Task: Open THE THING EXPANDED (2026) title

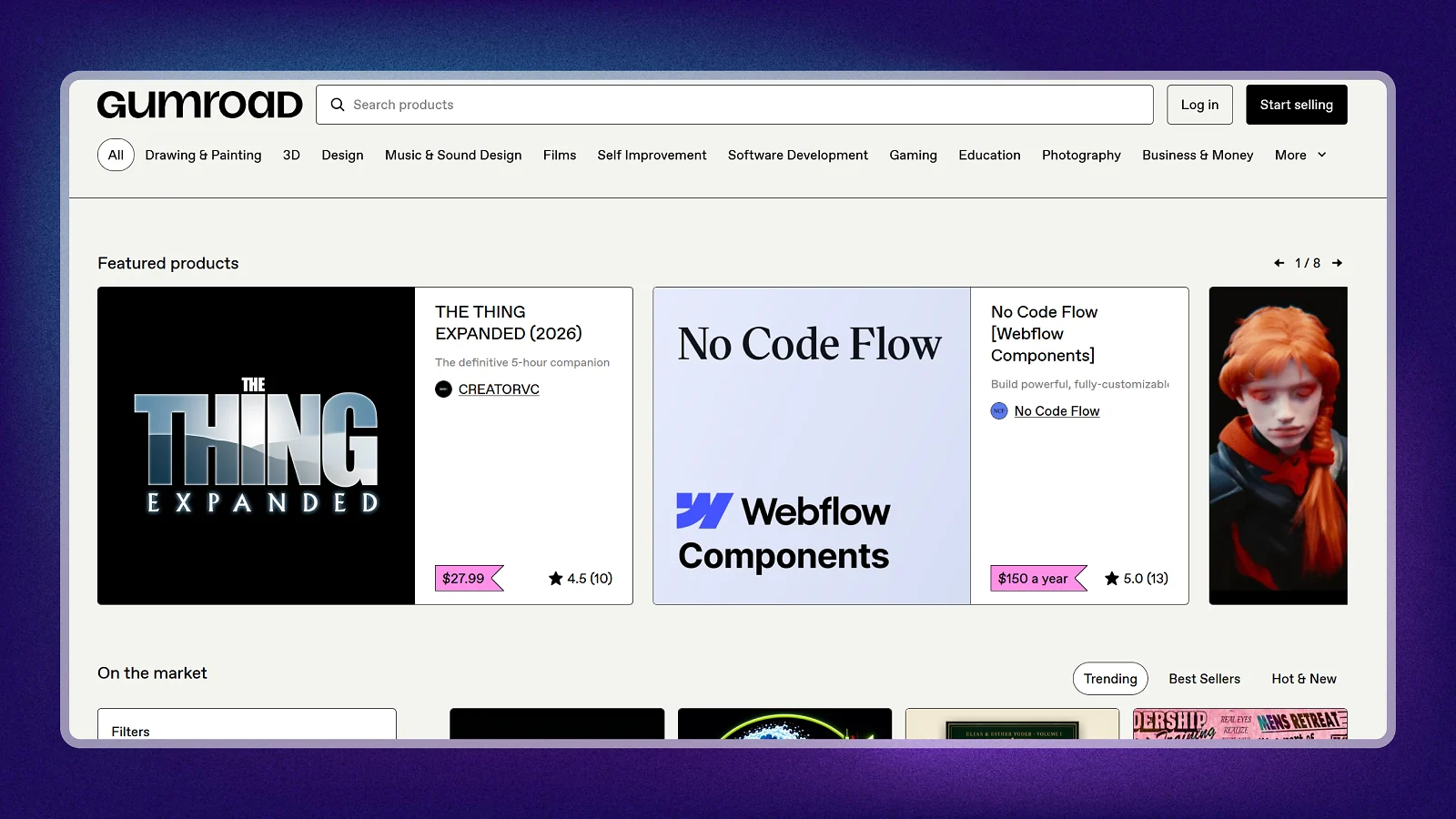Action: click(x=509, y=323)
